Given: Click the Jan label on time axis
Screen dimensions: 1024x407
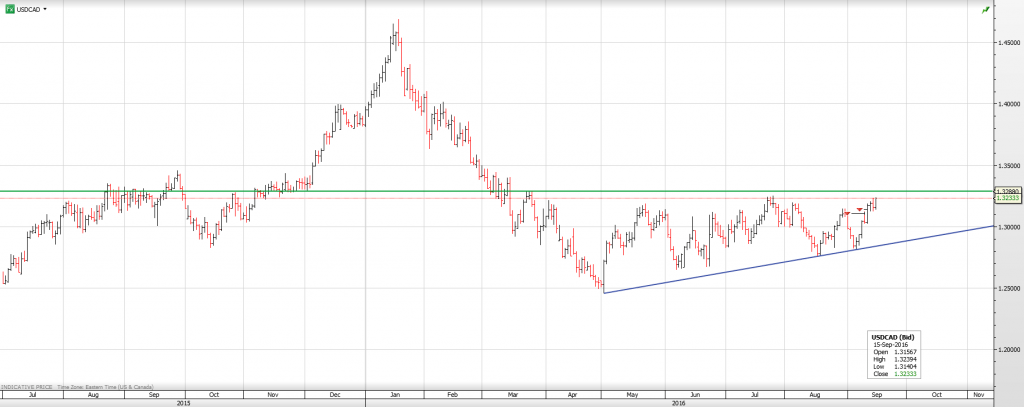Looking at the screenshot, I should coord(394,395).
